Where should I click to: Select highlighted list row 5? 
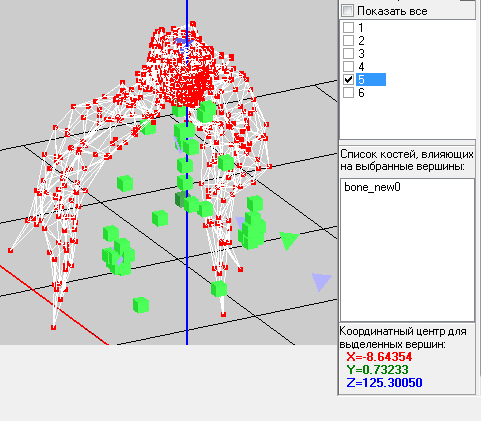(371, 80)
